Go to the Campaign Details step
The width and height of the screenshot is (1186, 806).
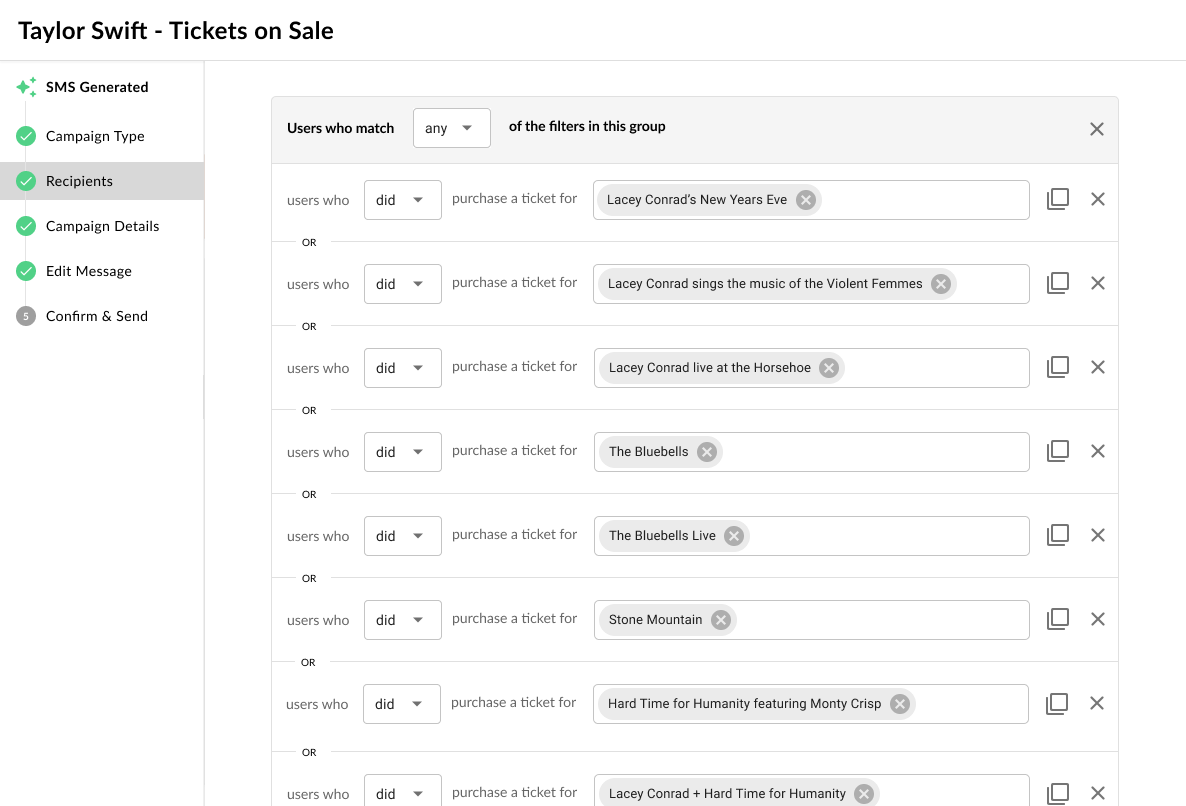pyautogui.click(x=102, y=226)
